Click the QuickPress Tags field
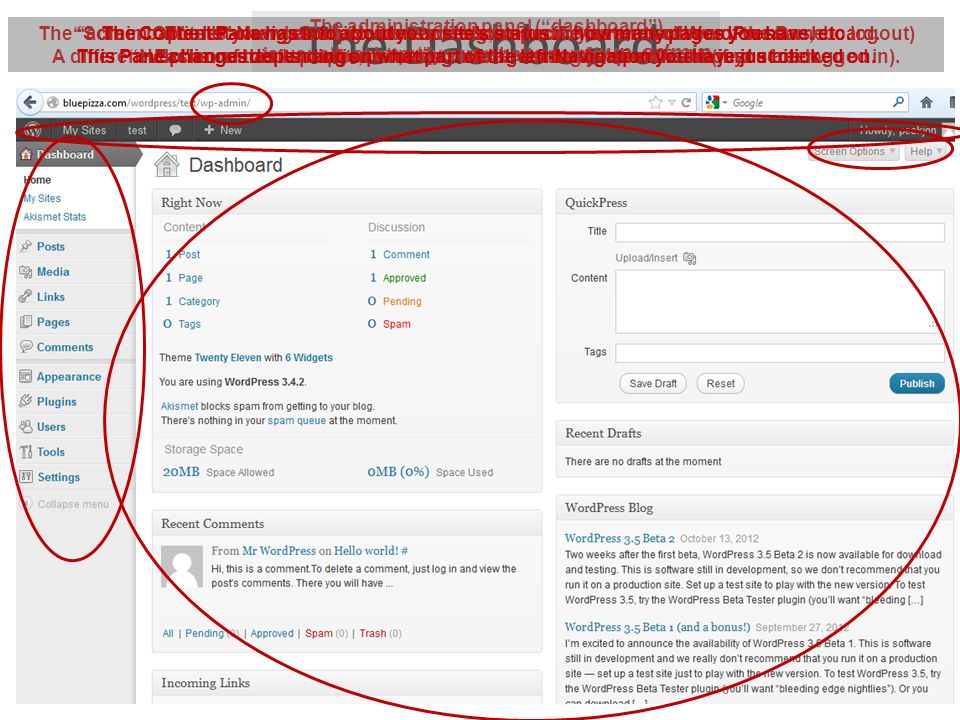Viewport: 960px width, 720px height. 780,353
